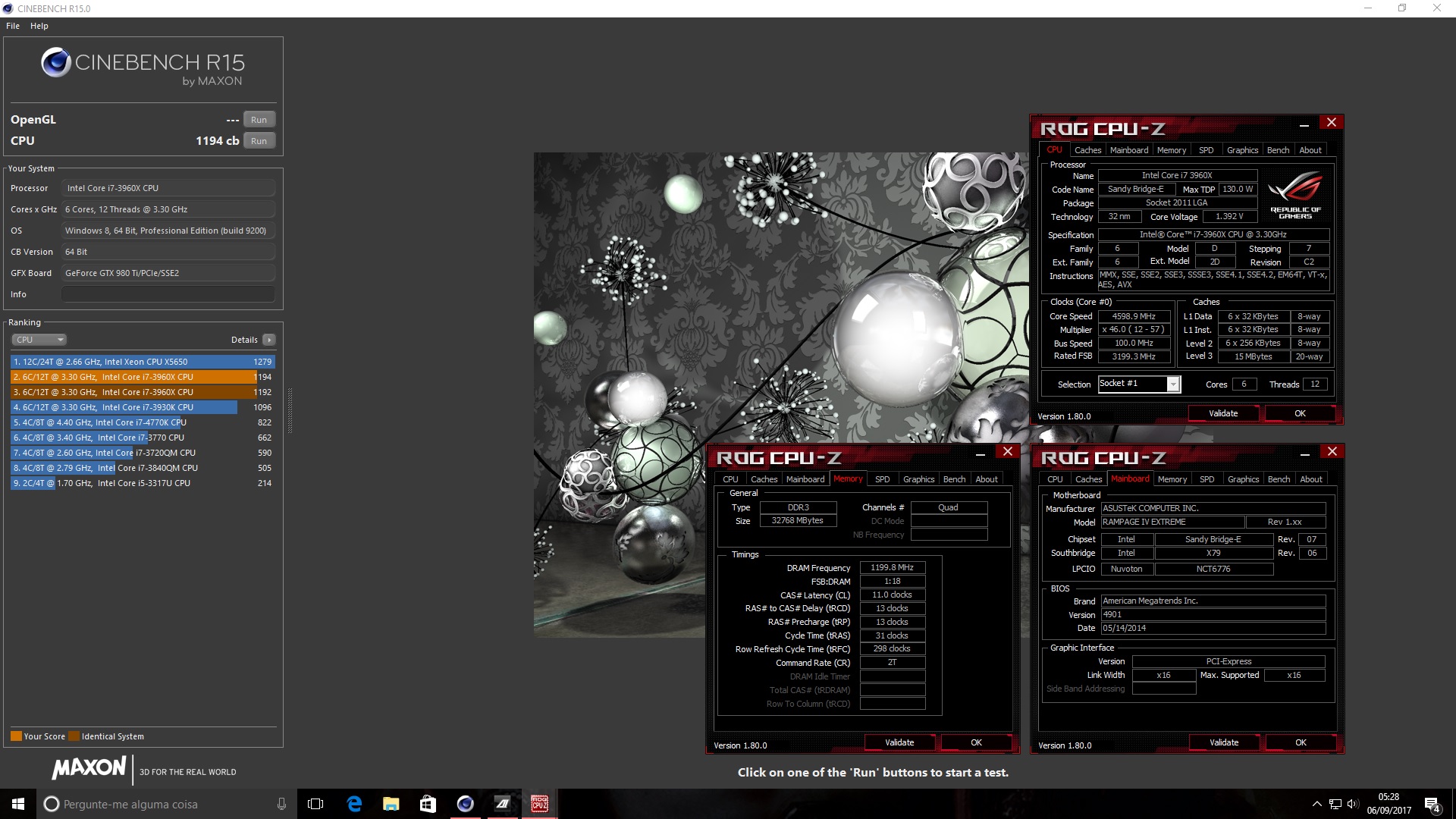The image size is (1456, 819).
Task: Select the i7-3770 ranking entry
Action: pos(143,438)
